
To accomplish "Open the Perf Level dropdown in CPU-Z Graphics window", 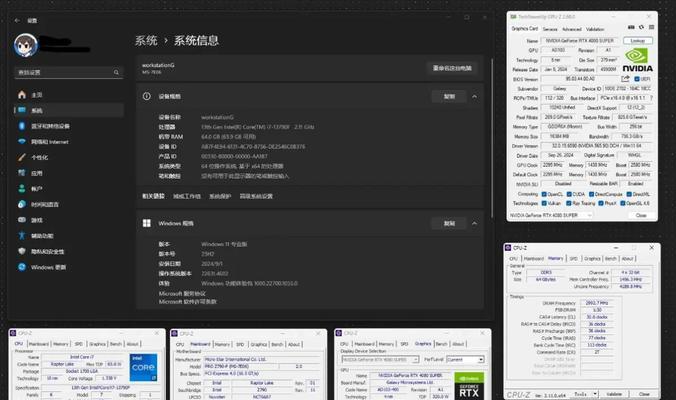I will [465, 359].
